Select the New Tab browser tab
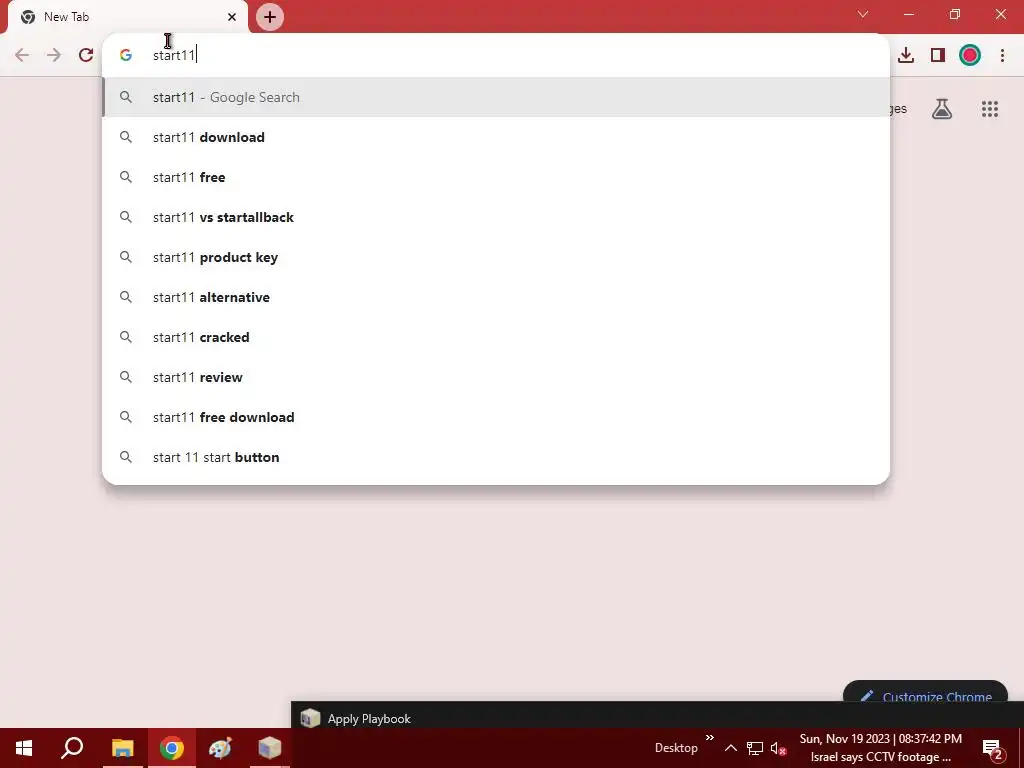1024x768 pixels. pos(127,17)
